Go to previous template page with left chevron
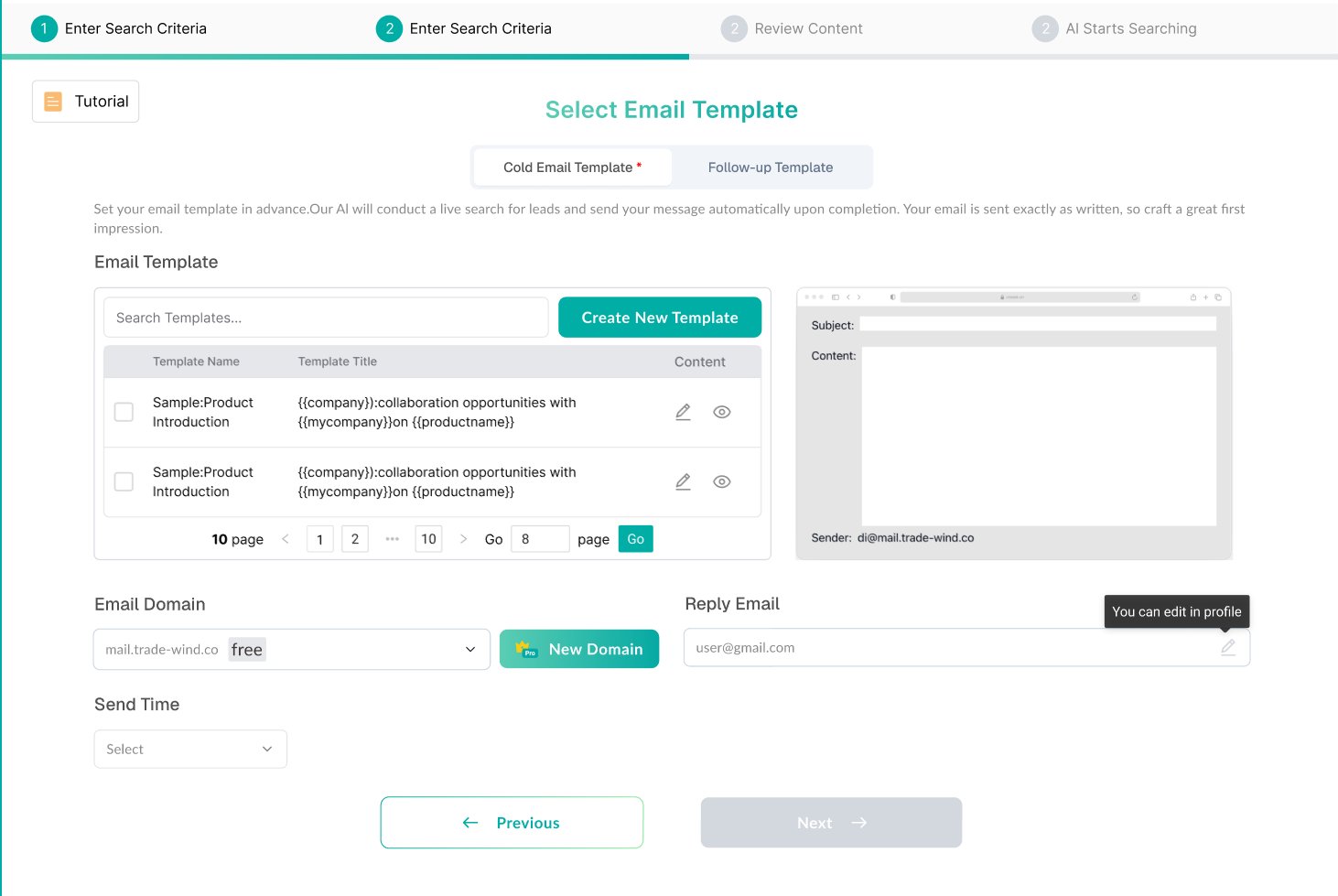The height and width of the screenshot is (896, 1338). click(x=285, y=538)
